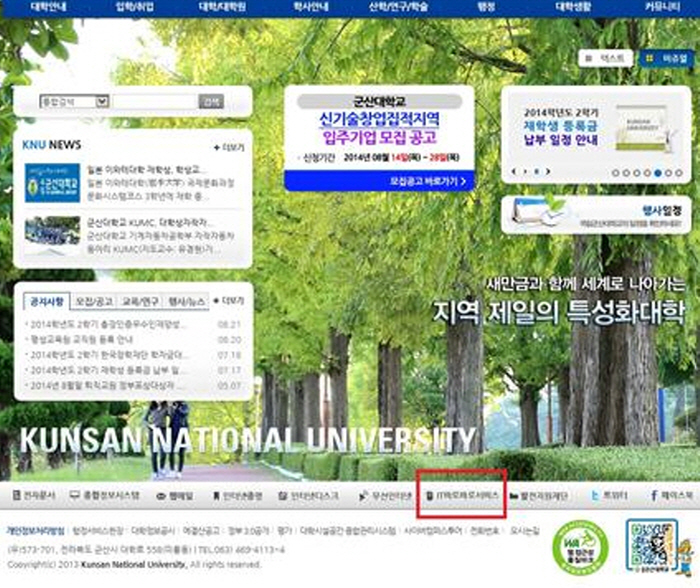This screenshot has width=700, height=588.
Task: Open the Facebook icon link
Action: tap(671, 495)
